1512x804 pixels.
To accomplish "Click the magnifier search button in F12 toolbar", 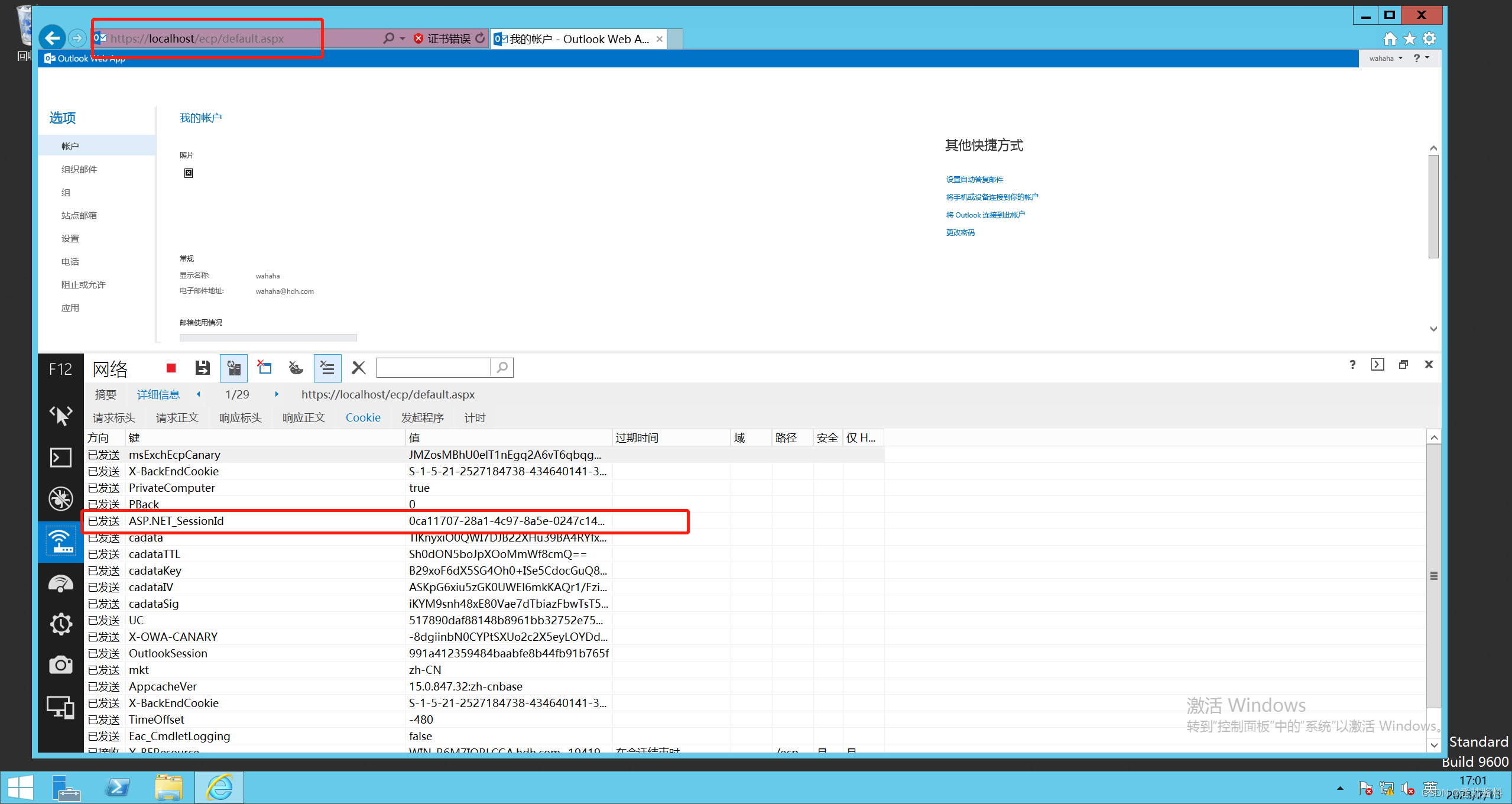I will click(502, 368).
